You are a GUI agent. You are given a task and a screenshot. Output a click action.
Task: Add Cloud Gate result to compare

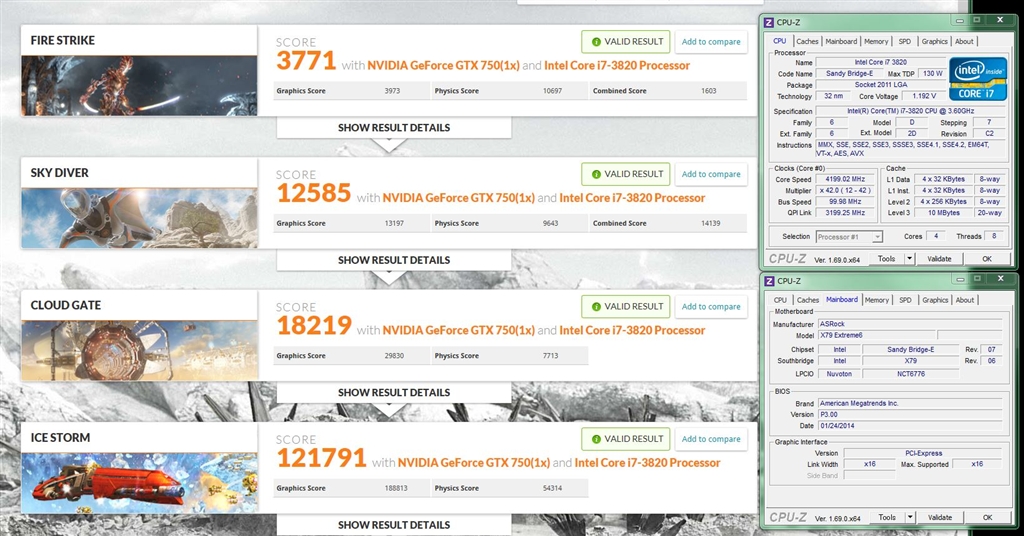coord(711,307)
